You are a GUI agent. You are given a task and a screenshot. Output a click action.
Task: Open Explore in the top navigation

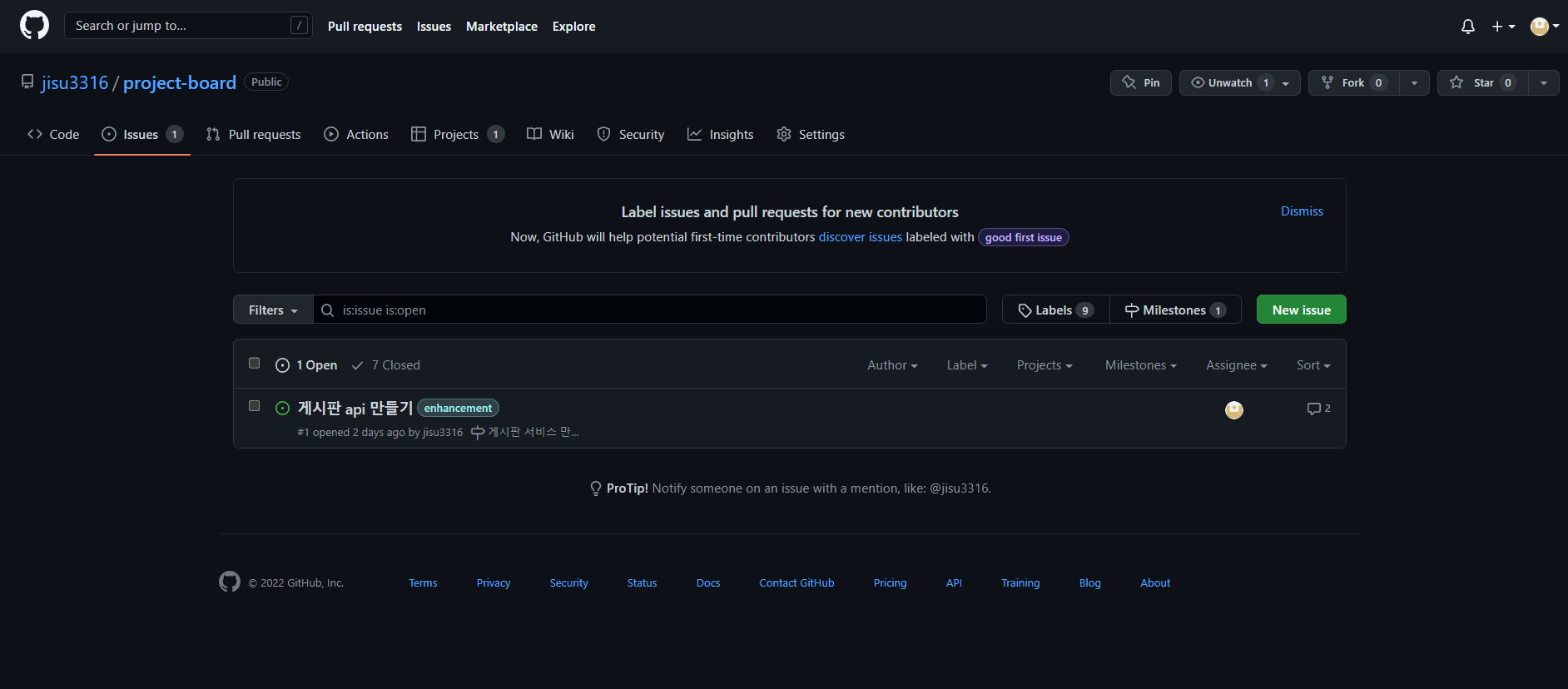click(574, 27)
